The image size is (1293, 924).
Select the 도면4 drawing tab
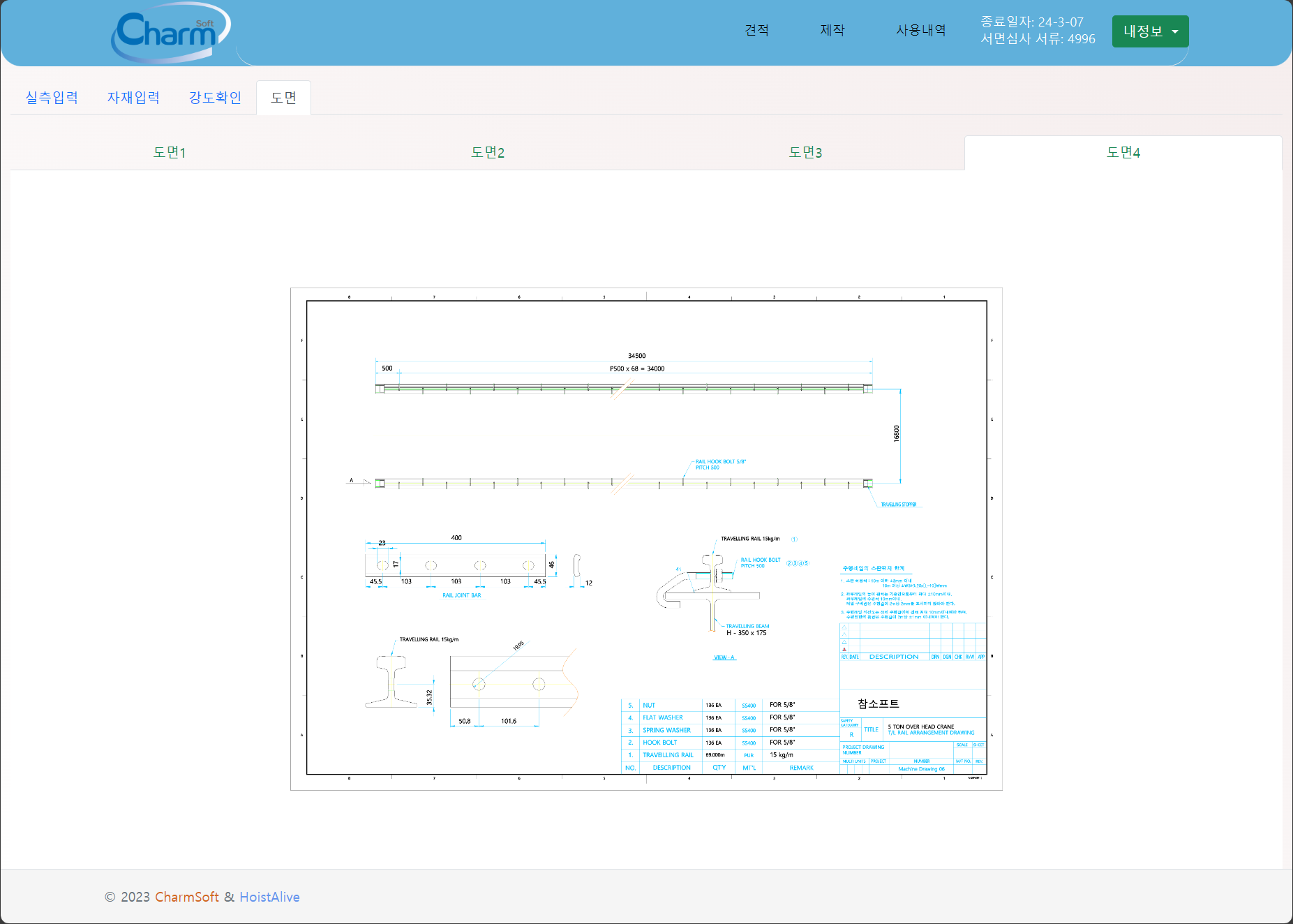[1123, 152]
